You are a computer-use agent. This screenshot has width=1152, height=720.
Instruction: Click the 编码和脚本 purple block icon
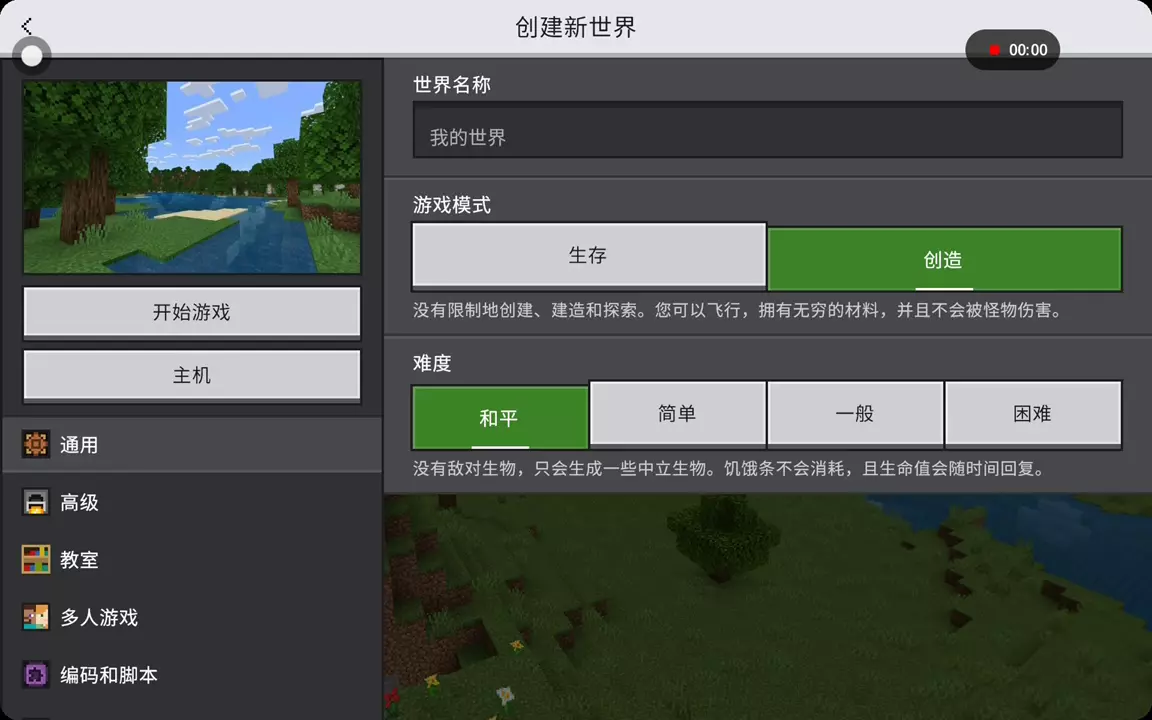coord(35,674)
